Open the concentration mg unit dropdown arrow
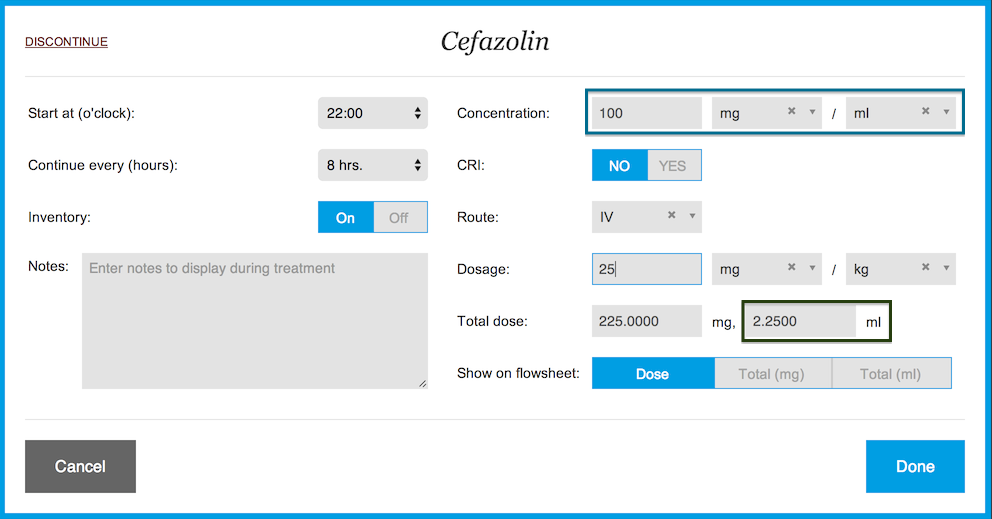Screen dimensions: 992x519 click(812, 112)
